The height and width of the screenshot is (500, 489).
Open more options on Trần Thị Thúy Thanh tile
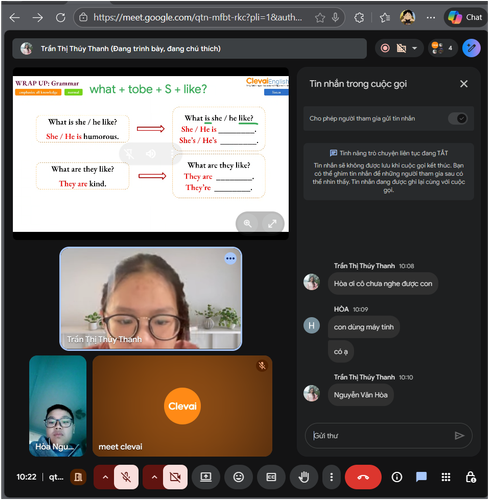(x=230, y=258)
